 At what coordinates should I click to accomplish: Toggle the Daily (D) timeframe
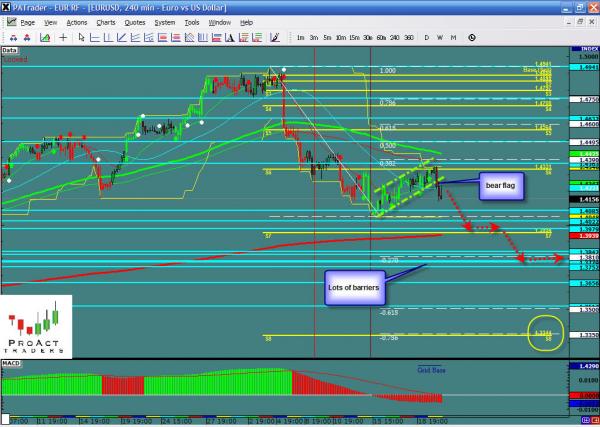coord(427,37)
